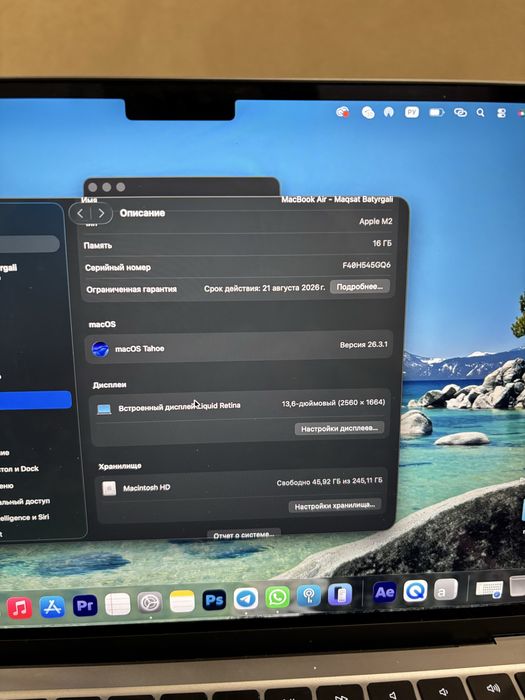Click 'Встроенный дисплей Liquid Retina' label
525x700 pixels.
[179, 407]
